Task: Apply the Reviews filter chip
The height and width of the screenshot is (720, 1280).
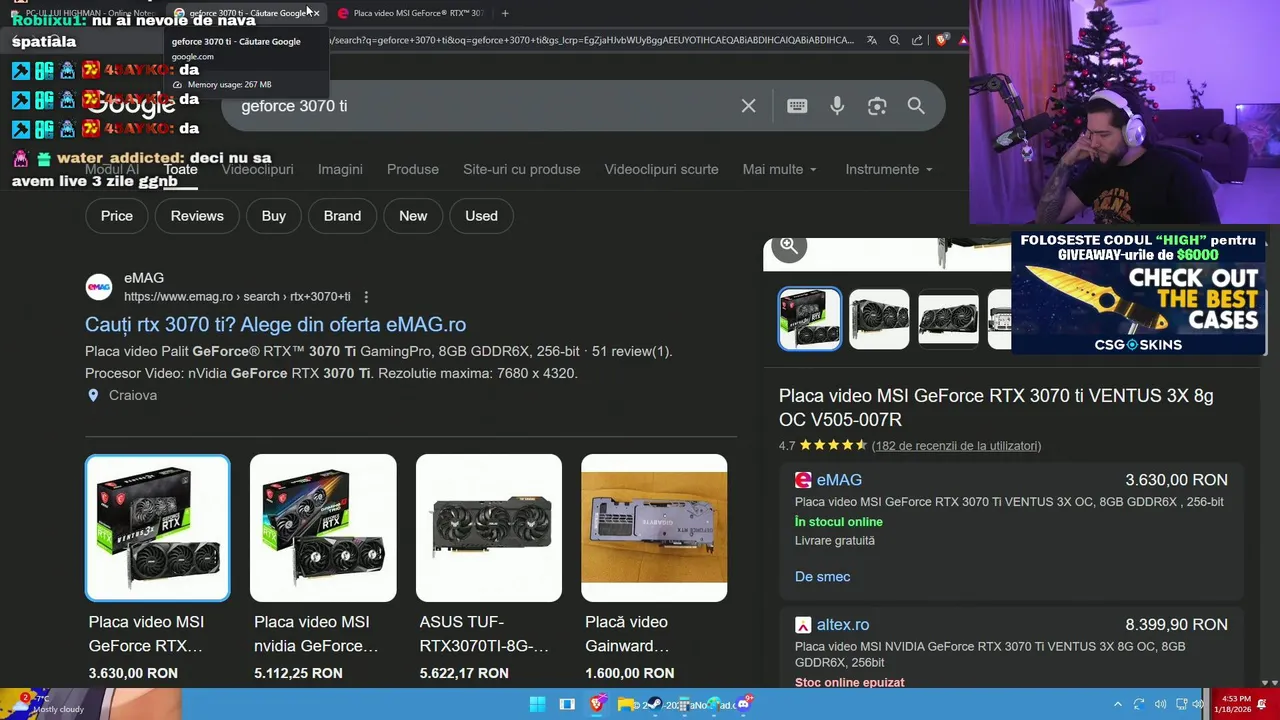Action: [x=197, y=216]
